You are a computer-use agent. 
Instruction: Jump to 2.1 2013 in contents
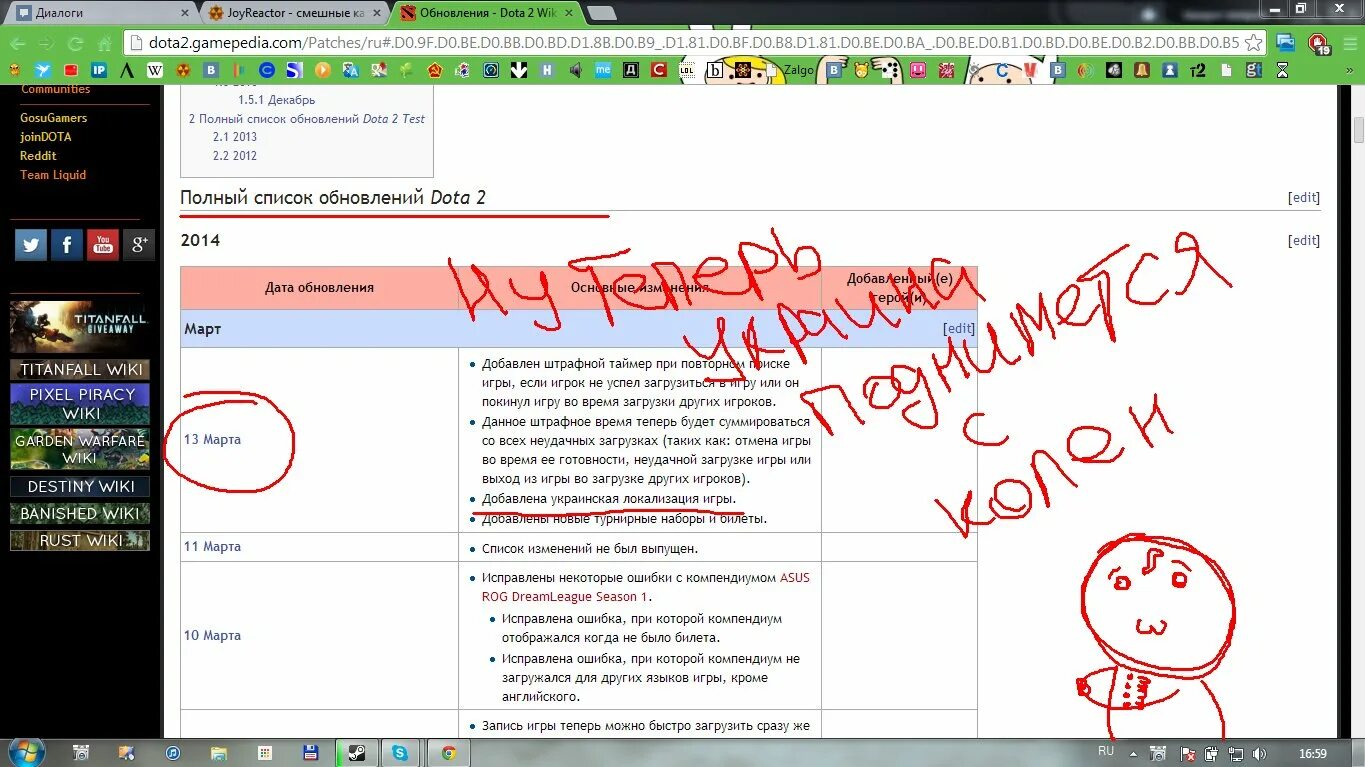(x=235, y=137)
